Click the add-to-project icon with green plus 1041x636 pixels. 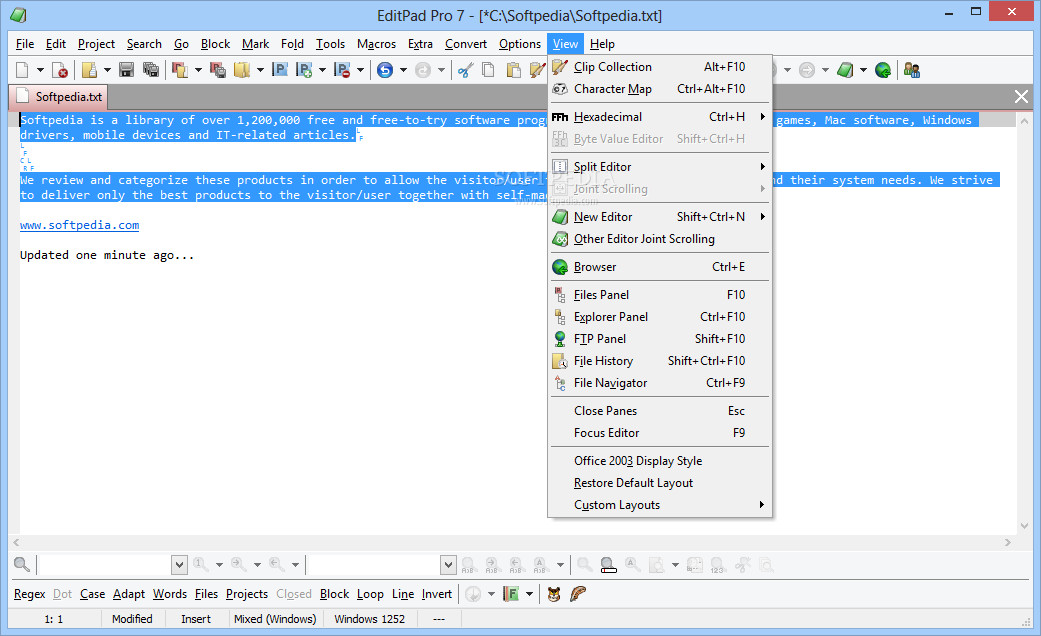(304, 70)
